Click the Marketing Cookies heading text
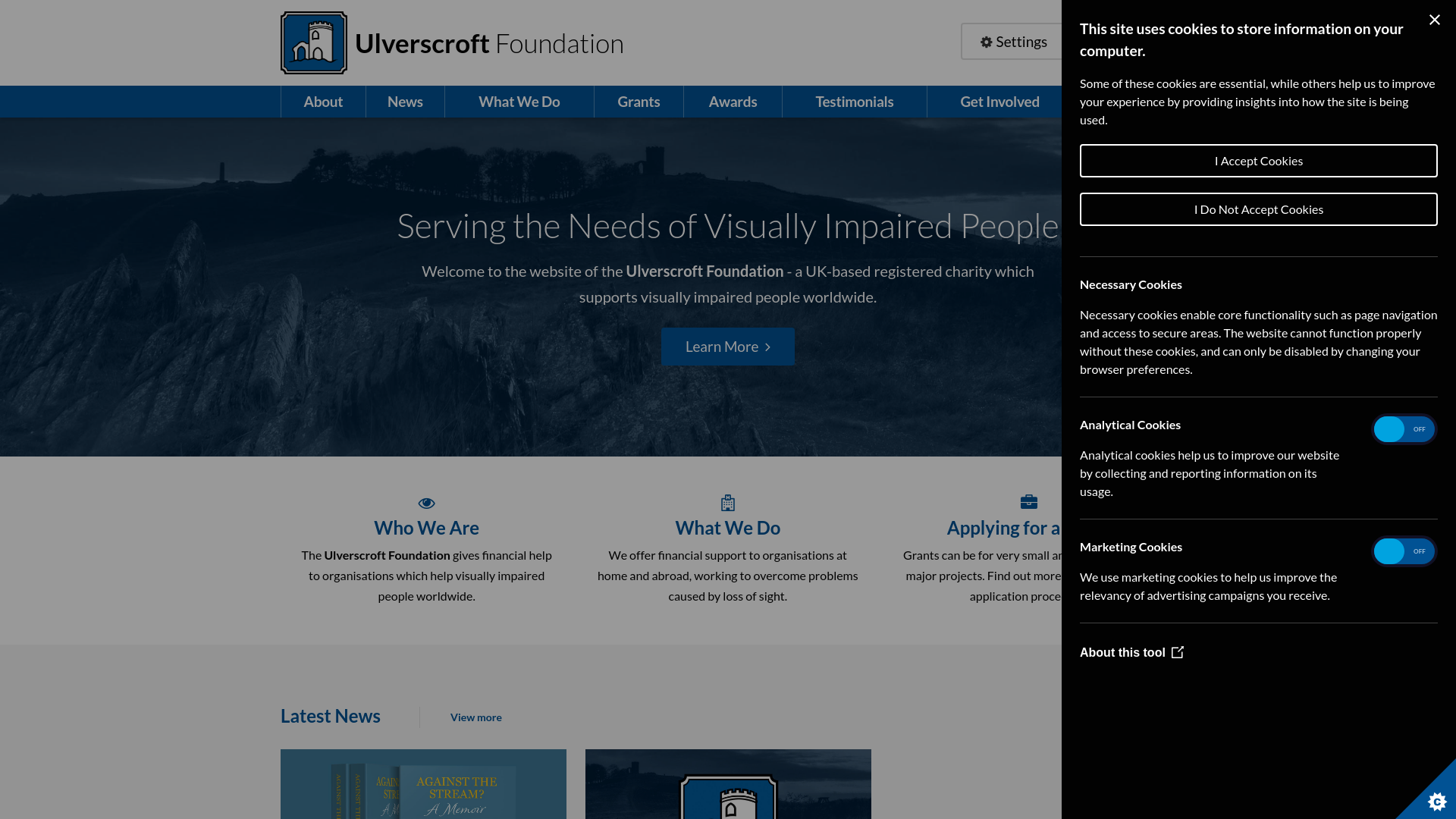This screenshot has width=1456, height=819. pos(1131,547)
